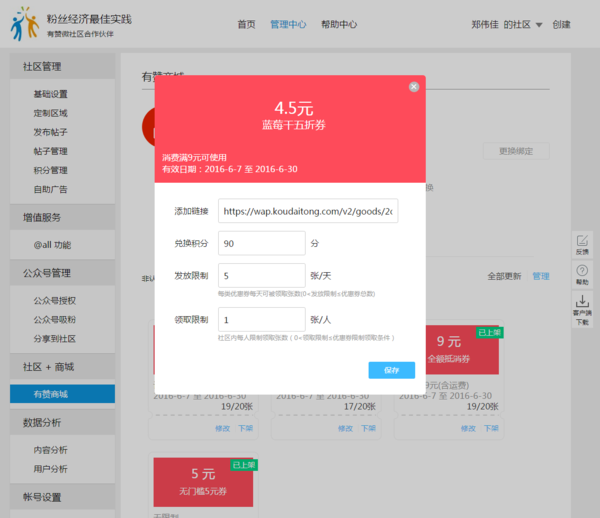This screenshot has height=518, width=600.
Task: Click the 数据分析 section header
Action: [62, 422]
